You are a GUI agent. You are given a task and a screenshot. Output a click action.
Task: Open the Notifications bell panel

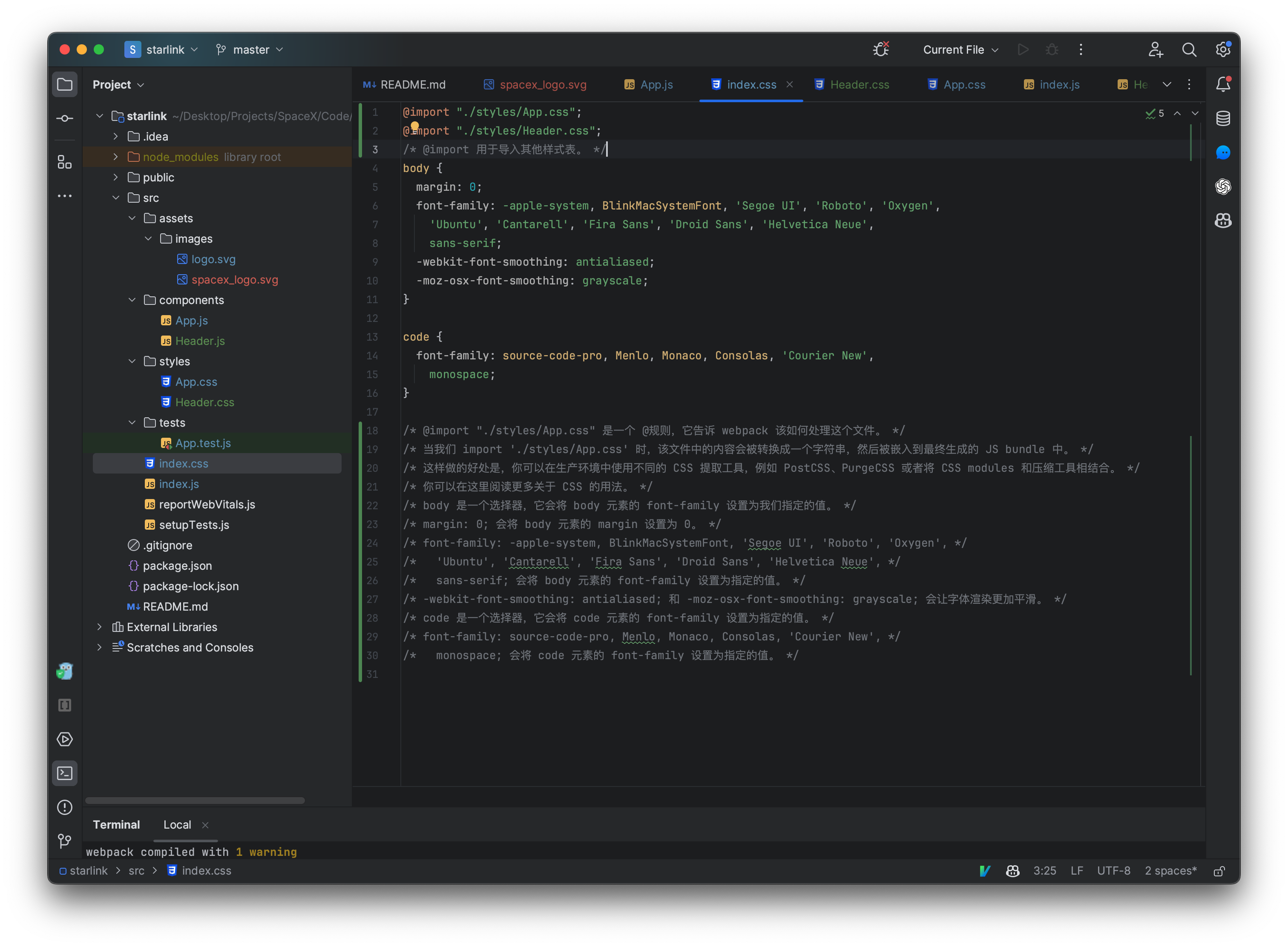(x=1223, y=84)
